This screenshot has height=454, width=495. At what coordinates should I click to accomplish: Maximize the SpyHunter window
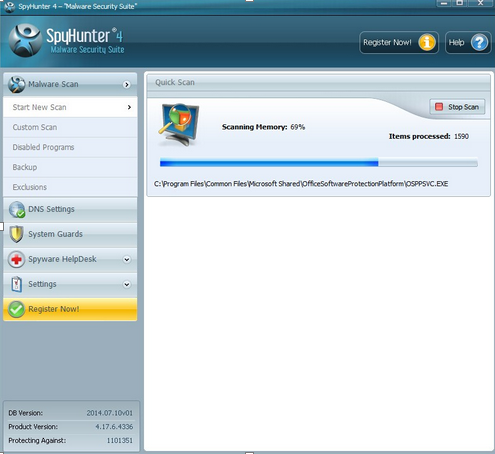pos(460,3)
